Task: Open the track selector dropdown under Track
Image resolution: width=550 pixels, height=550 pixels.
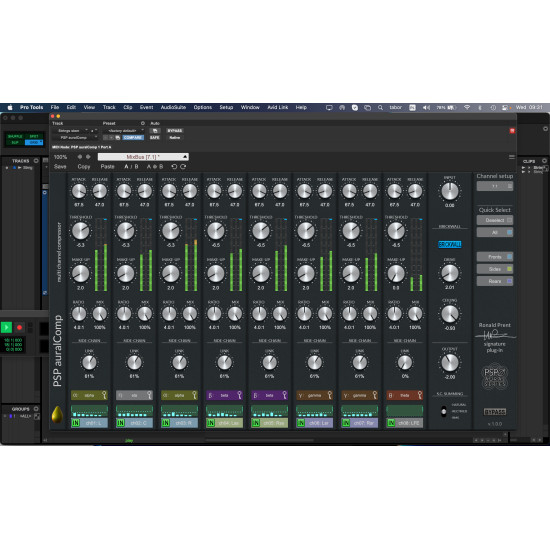Action: coord(70,130)
